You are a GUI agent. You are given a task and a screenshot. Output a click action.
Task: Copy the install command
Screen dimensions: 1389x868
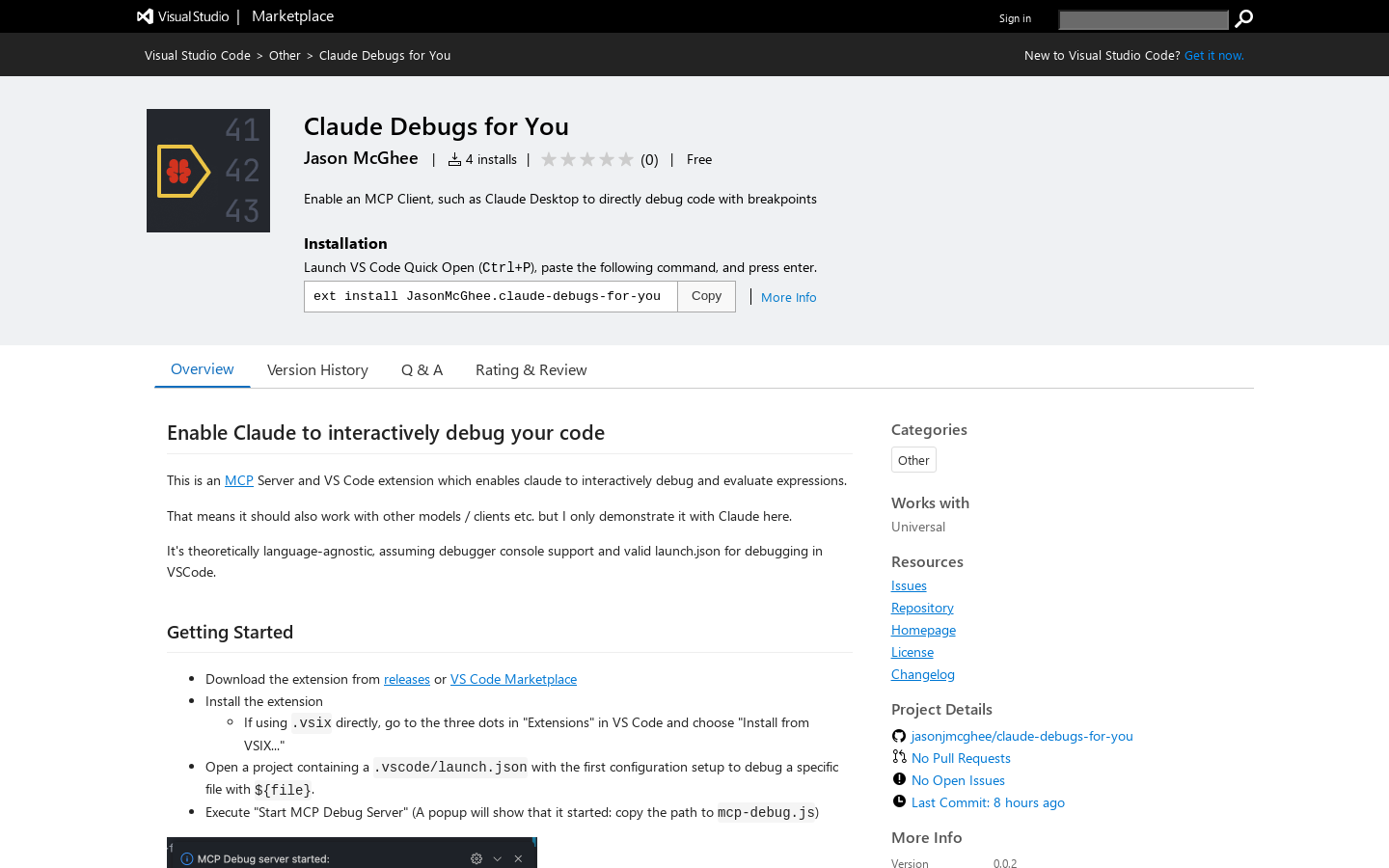click(706, 296)
